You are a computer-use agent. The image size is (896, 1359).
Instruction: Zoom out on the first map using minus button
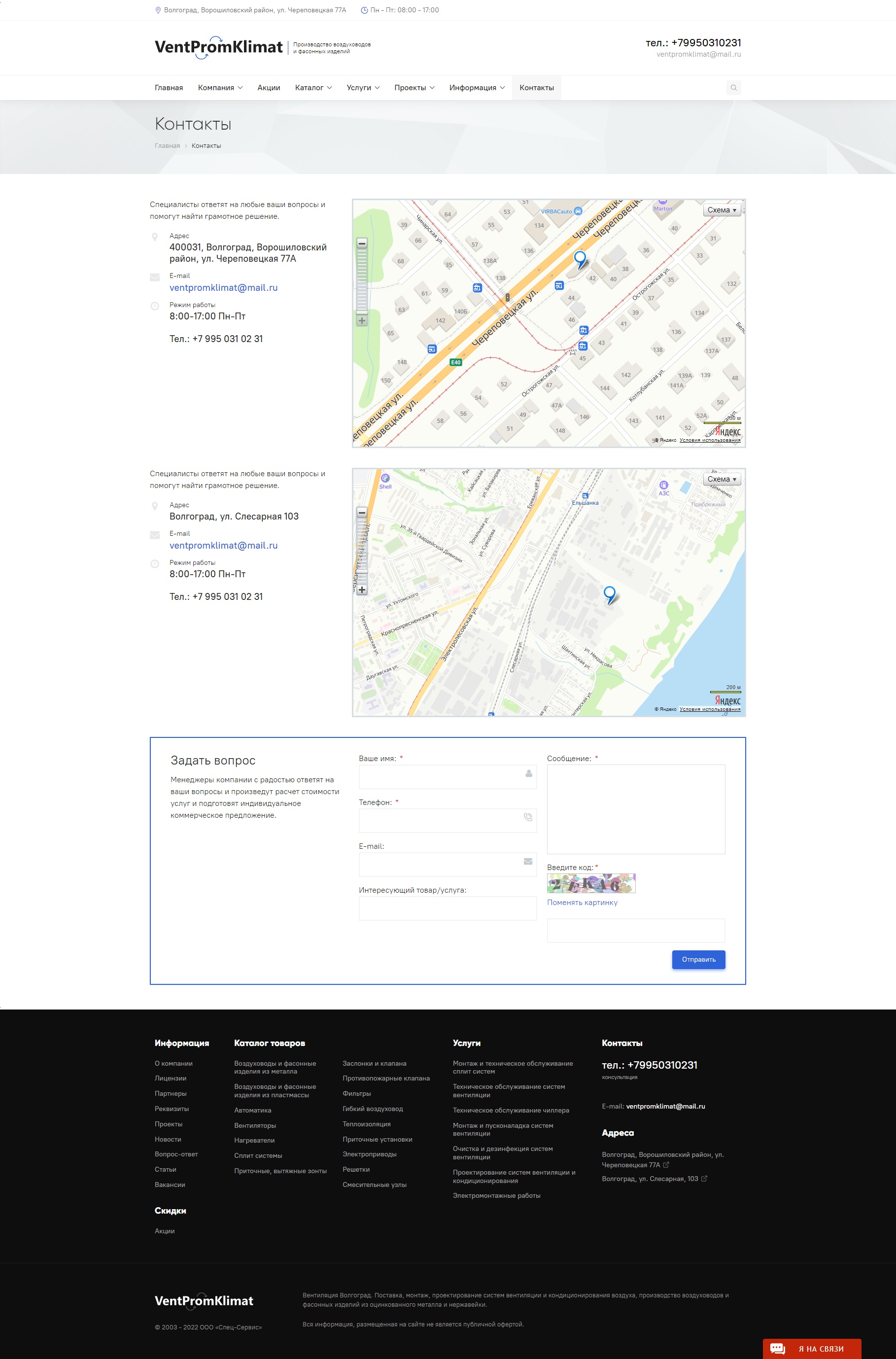(362, 244)
